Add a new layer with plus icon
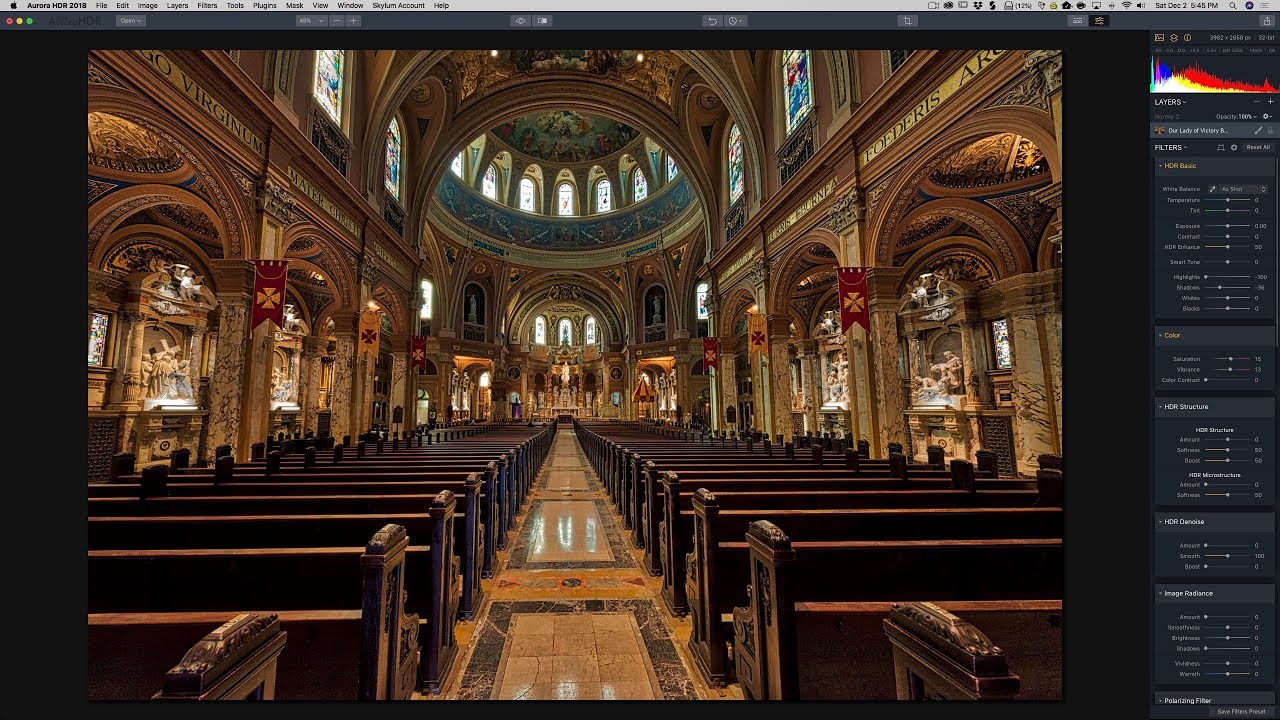1280x720 pixels. click(x=1271, y=102)
